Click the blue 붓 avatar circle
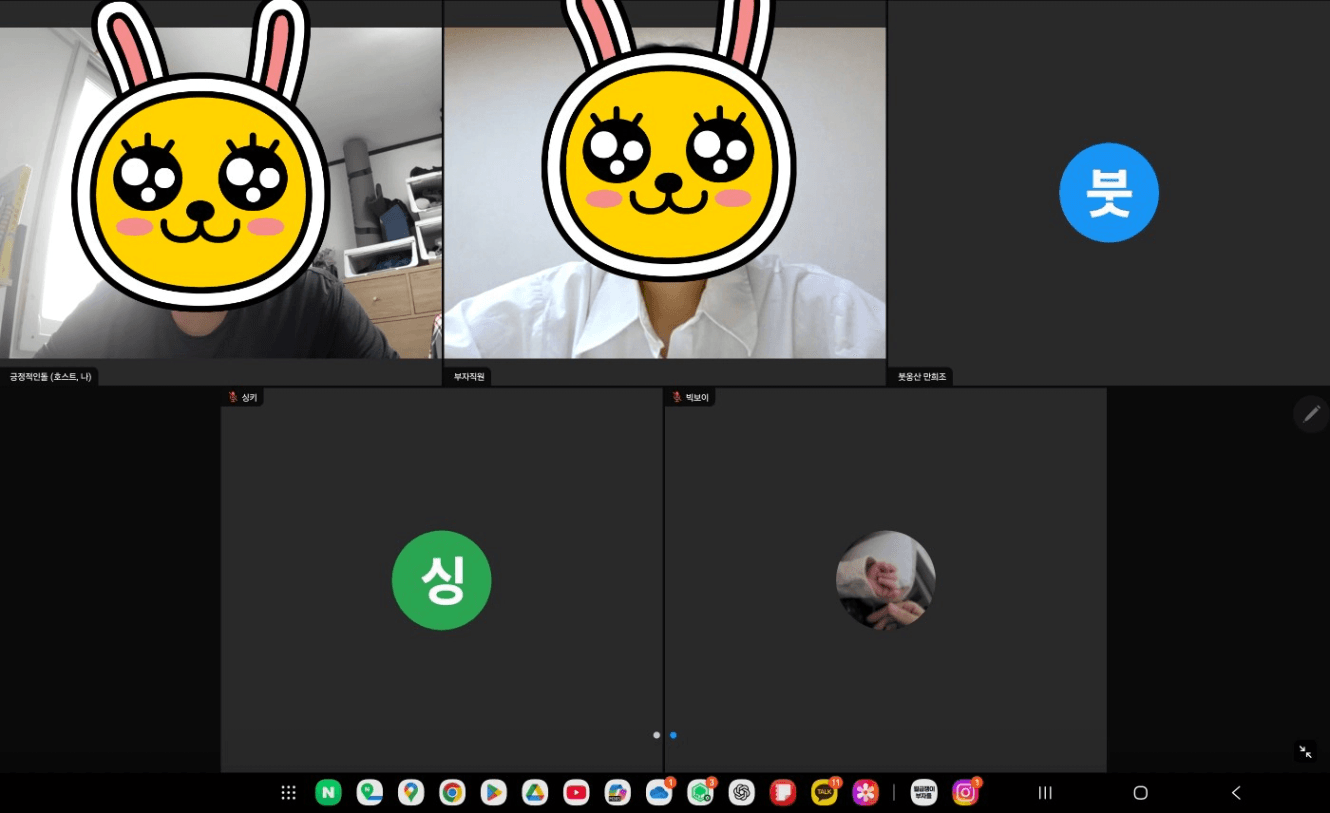This screenshot has width=1330, height=813. pos(1109,193)
